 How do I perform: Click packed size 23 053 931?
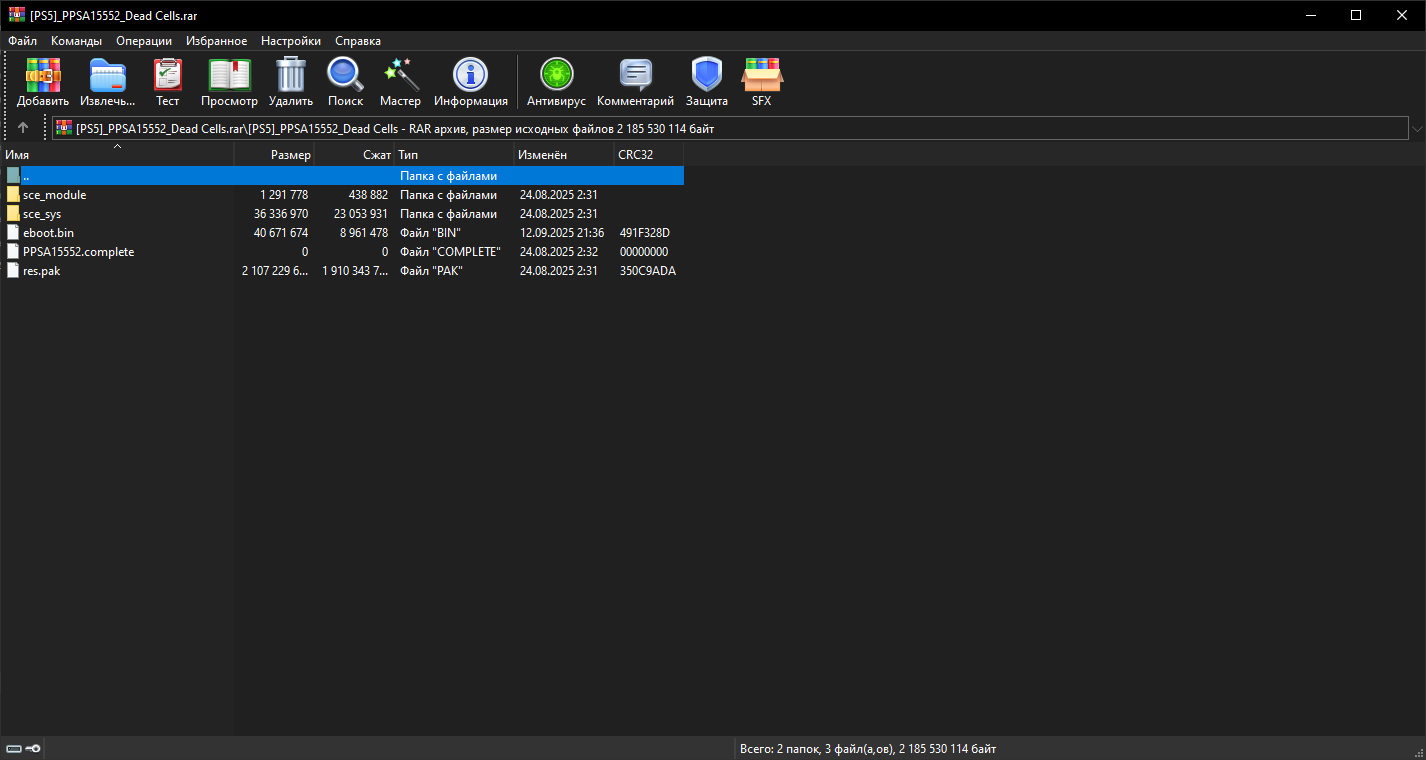[x=361, y=214]
